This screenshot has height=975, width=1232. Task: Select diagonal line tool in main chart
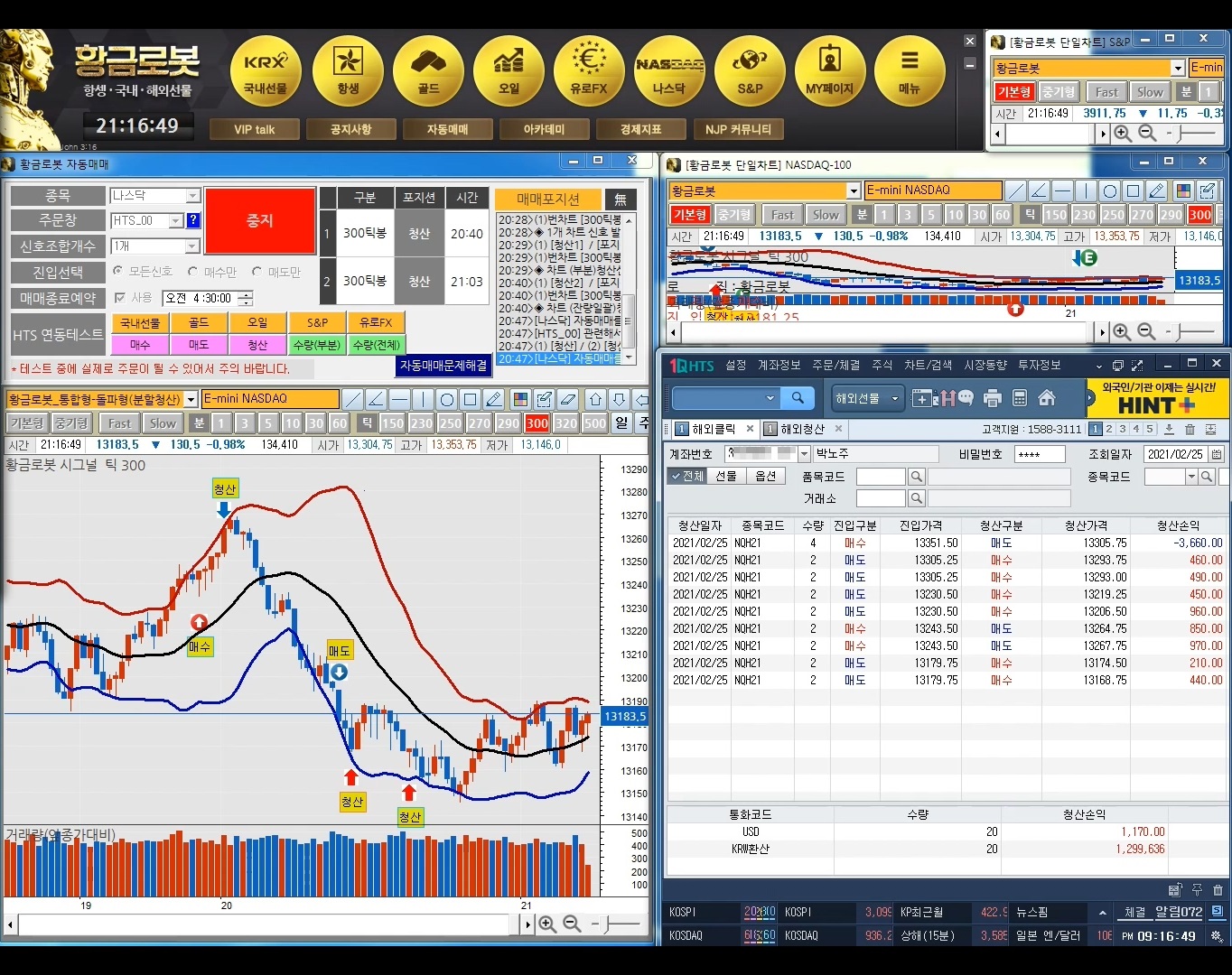tap(353, 399)
